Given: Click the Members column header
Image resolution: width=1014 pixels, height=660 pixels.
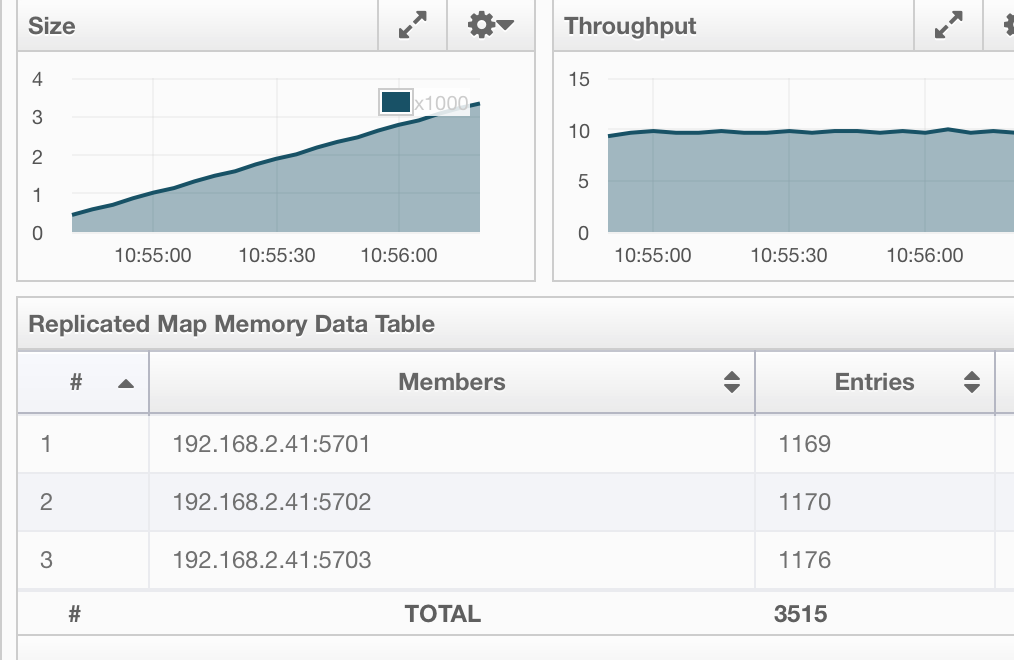Looking at the screenshot, I should (x=451, y=382).
